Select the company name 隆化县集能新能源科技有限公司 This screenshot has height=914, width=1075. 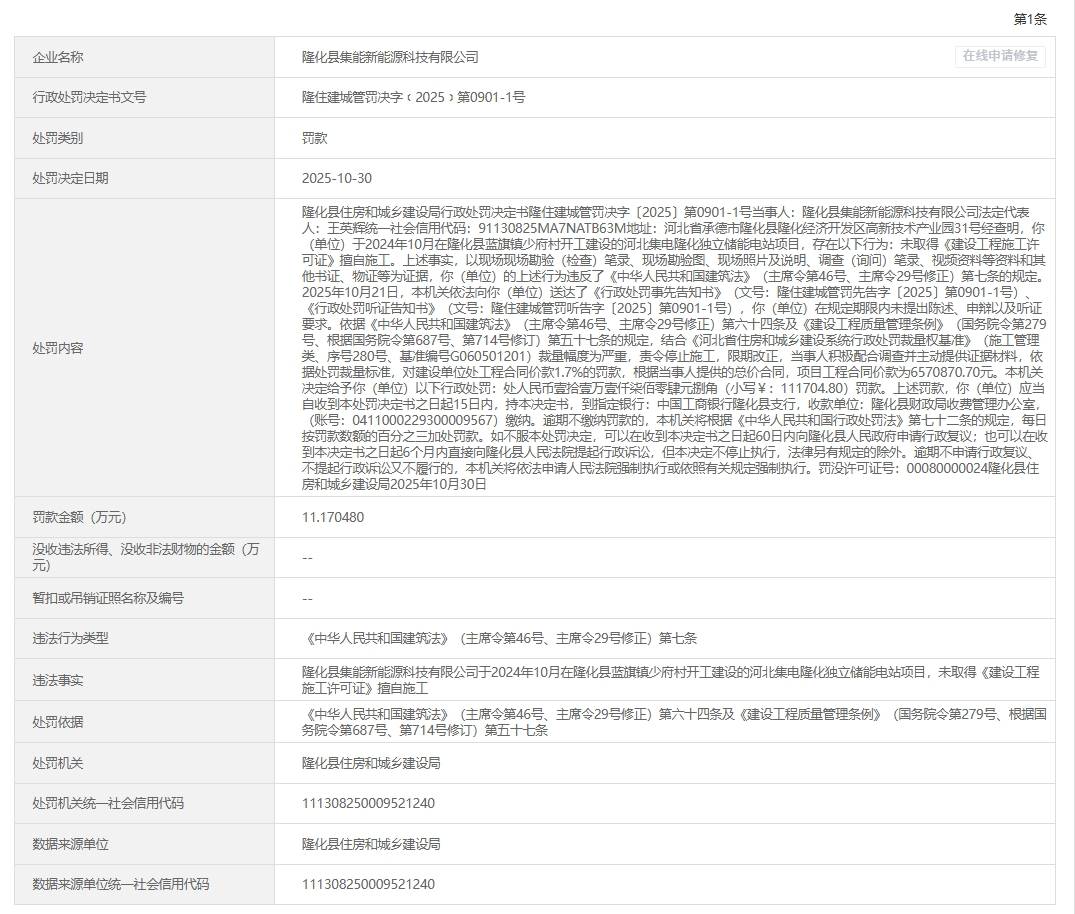point(390,58)
